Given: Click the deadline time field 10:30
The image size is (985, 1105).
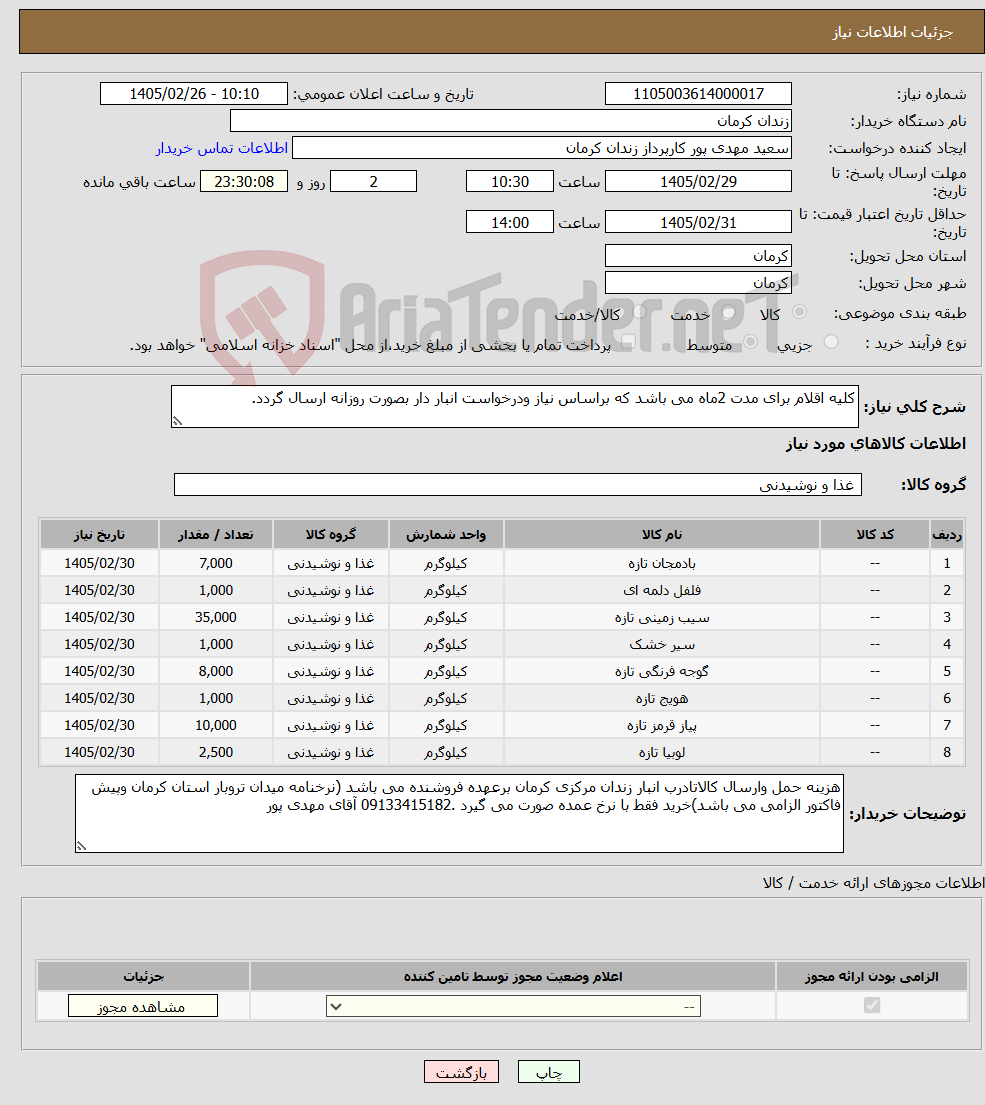Looking at the screenshot, I should tap(509, 182).
